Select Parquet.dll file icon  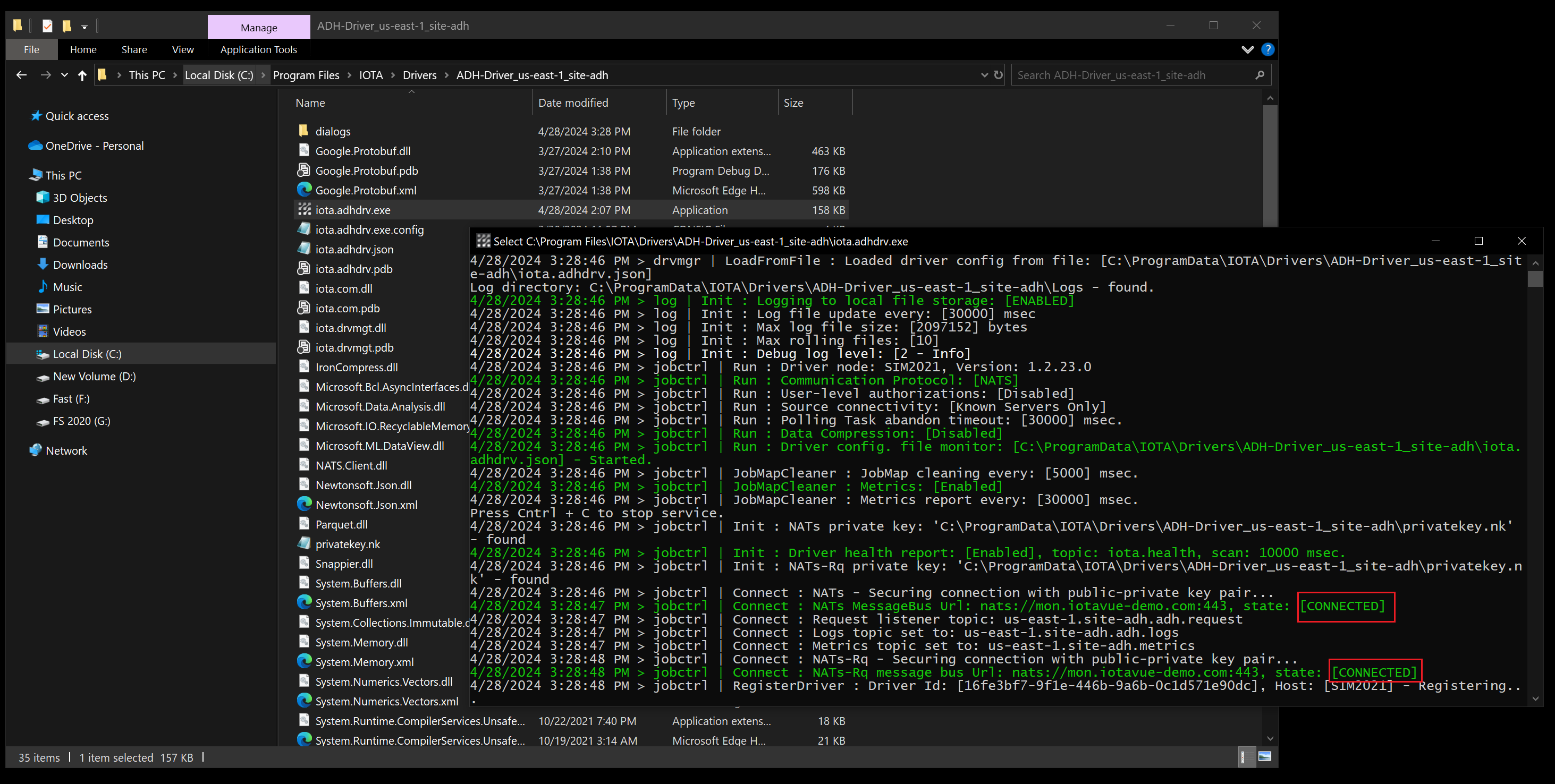(304, 523)
